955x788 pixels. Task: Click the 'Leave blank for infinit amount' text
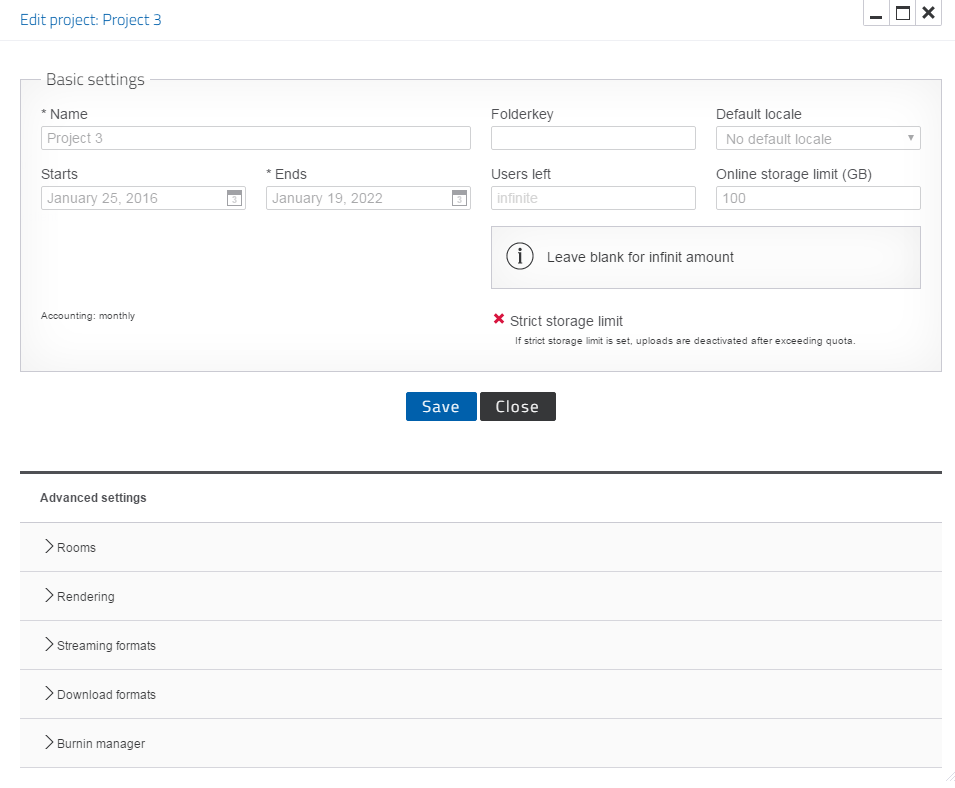[x=640, y=257]
